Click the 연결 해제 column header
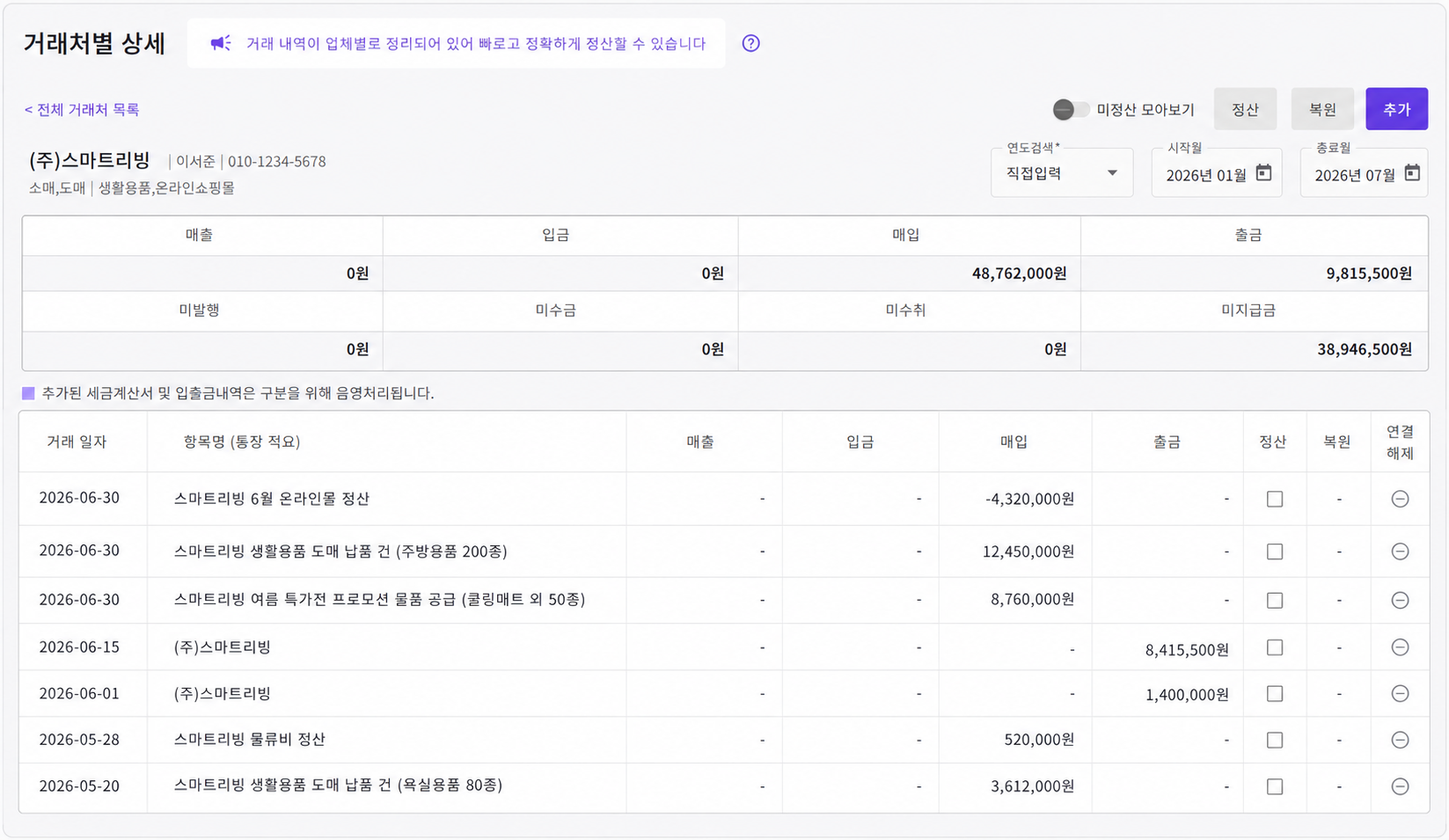The width and height of the screenshot is (1449, 840). (1400, 442)
